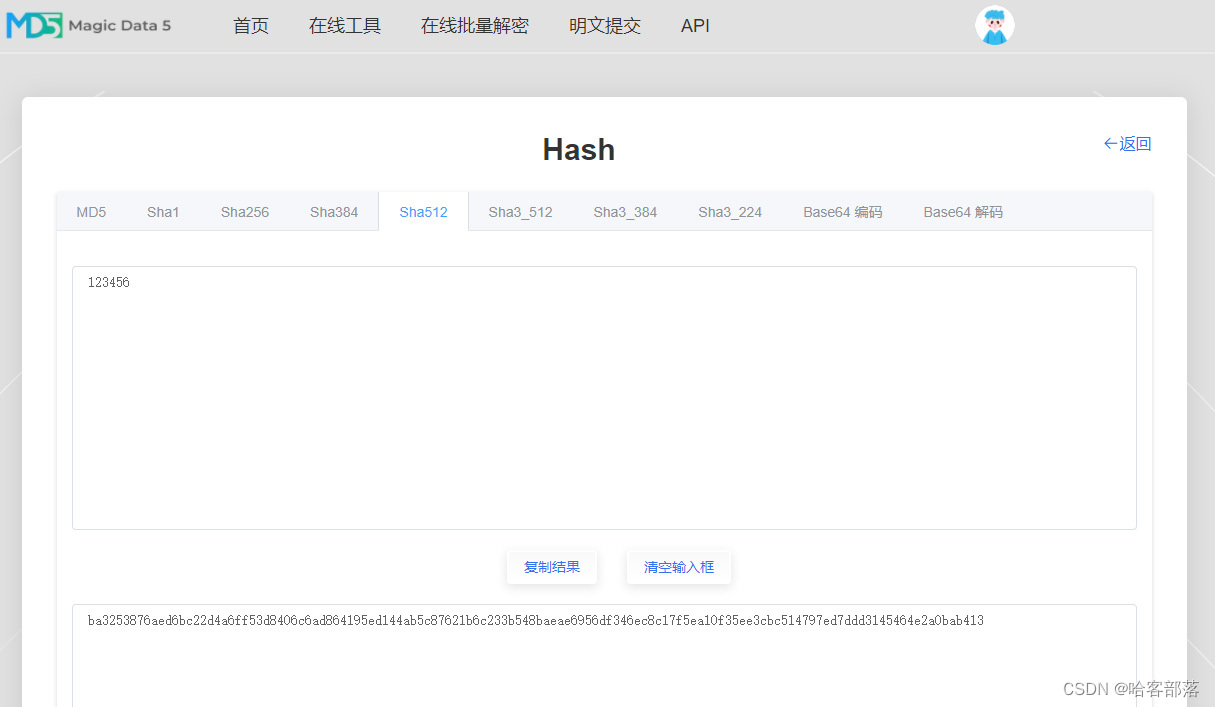Open 明文提交 page

point(605,26)
